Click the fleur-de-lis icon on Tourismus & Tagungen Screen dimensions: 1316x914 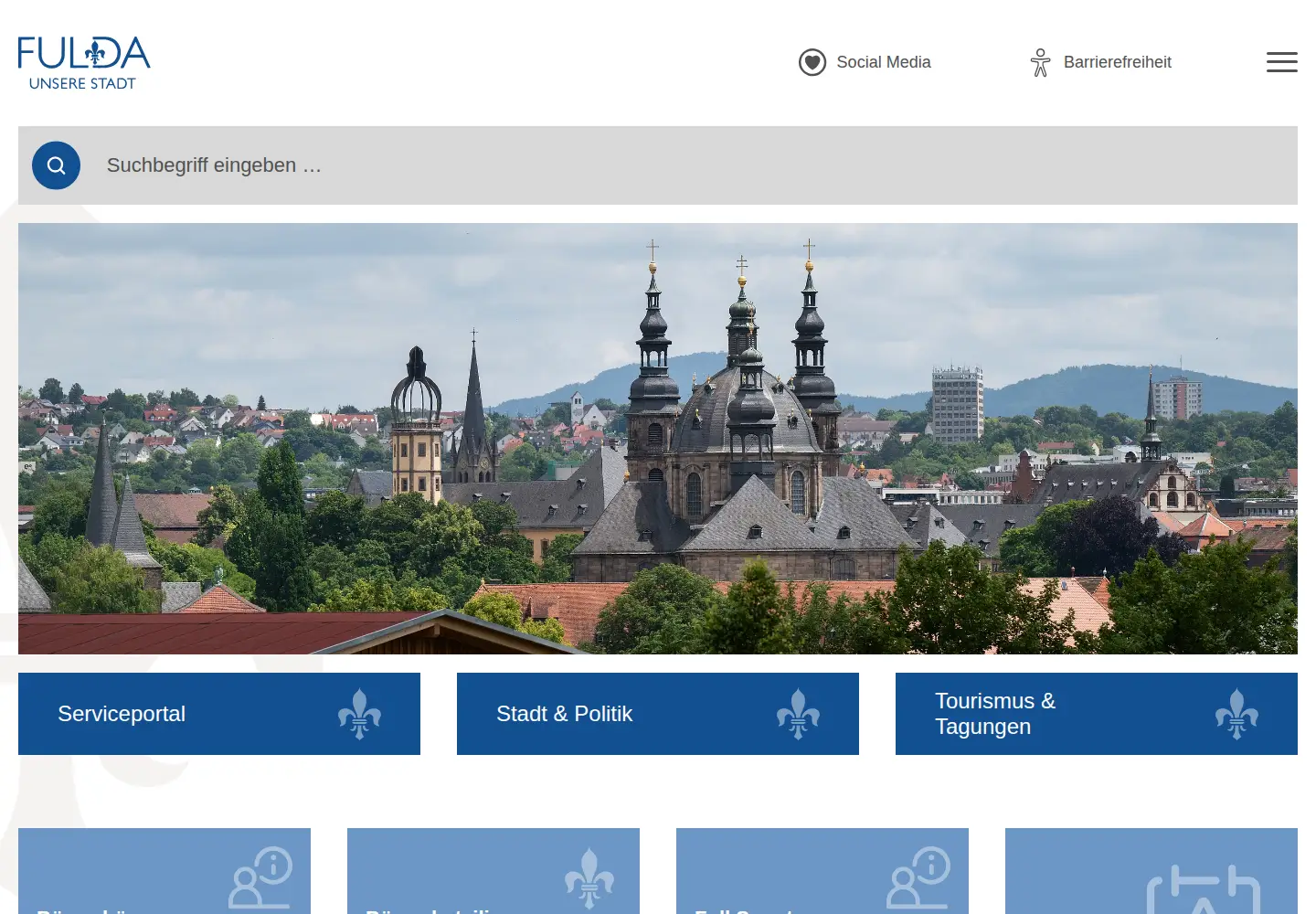pos(1236,714)
